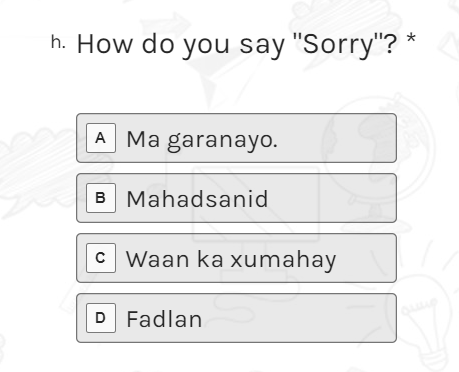
Task: Click the "Mahadsanid" text label
Action: point(197,199)
